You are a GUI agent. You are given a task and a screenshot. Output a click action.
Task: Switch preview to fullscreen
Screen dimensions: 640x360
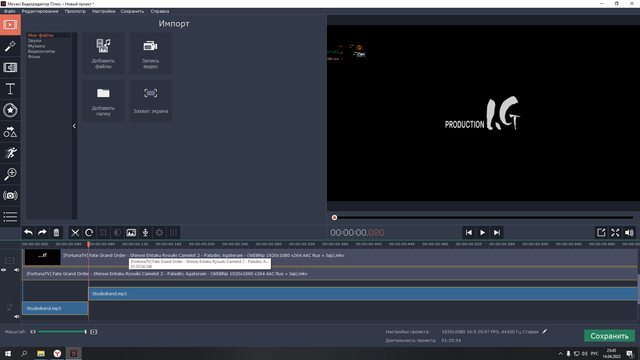615,233
